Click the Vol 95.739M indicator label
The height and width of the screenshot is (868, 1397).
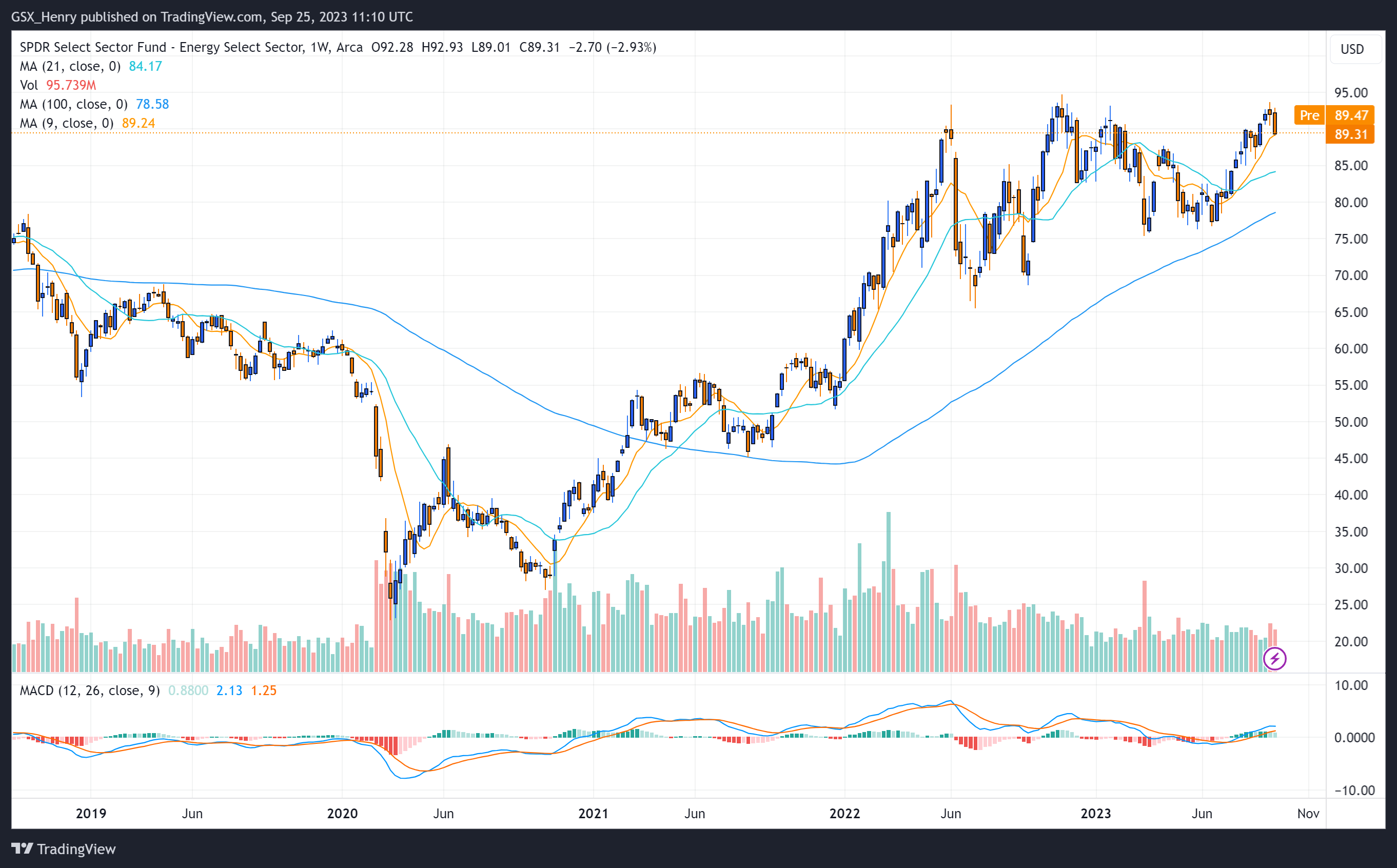pos(57,85)
